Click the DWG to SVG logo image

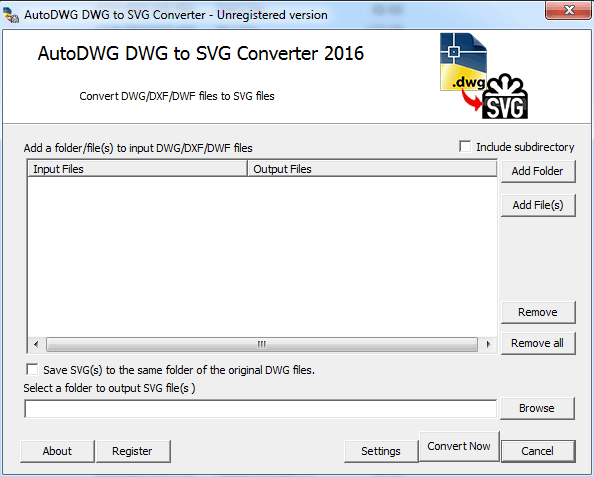click(484, 76)
